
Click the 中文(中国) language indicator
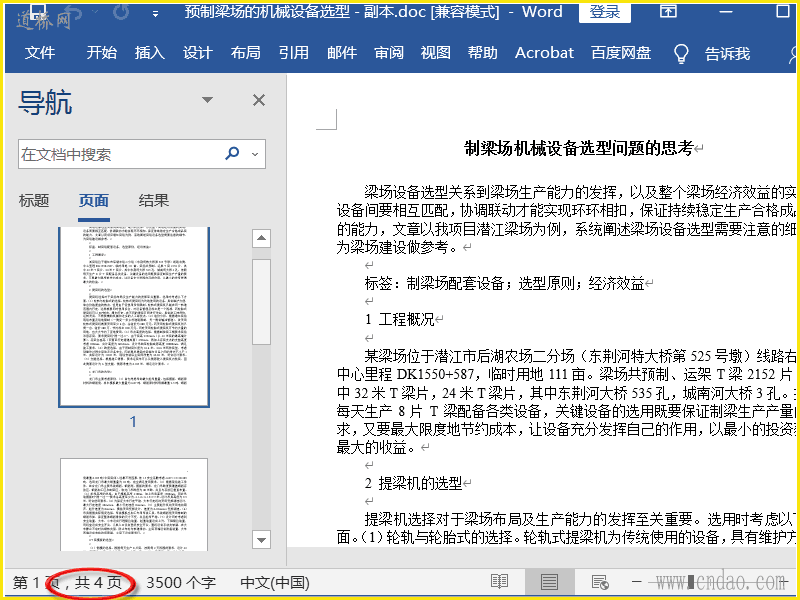(275, 583)
